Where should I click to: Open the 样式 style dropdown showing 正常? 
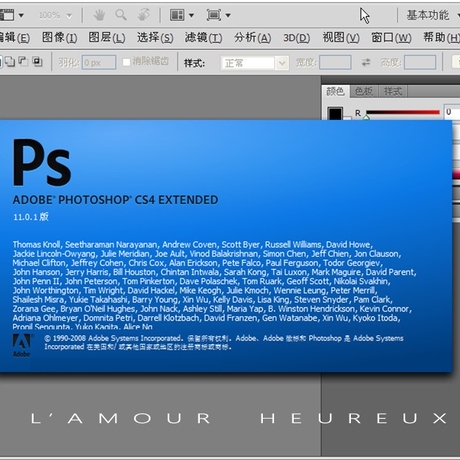pyautogui.click(x=255, y=63)
